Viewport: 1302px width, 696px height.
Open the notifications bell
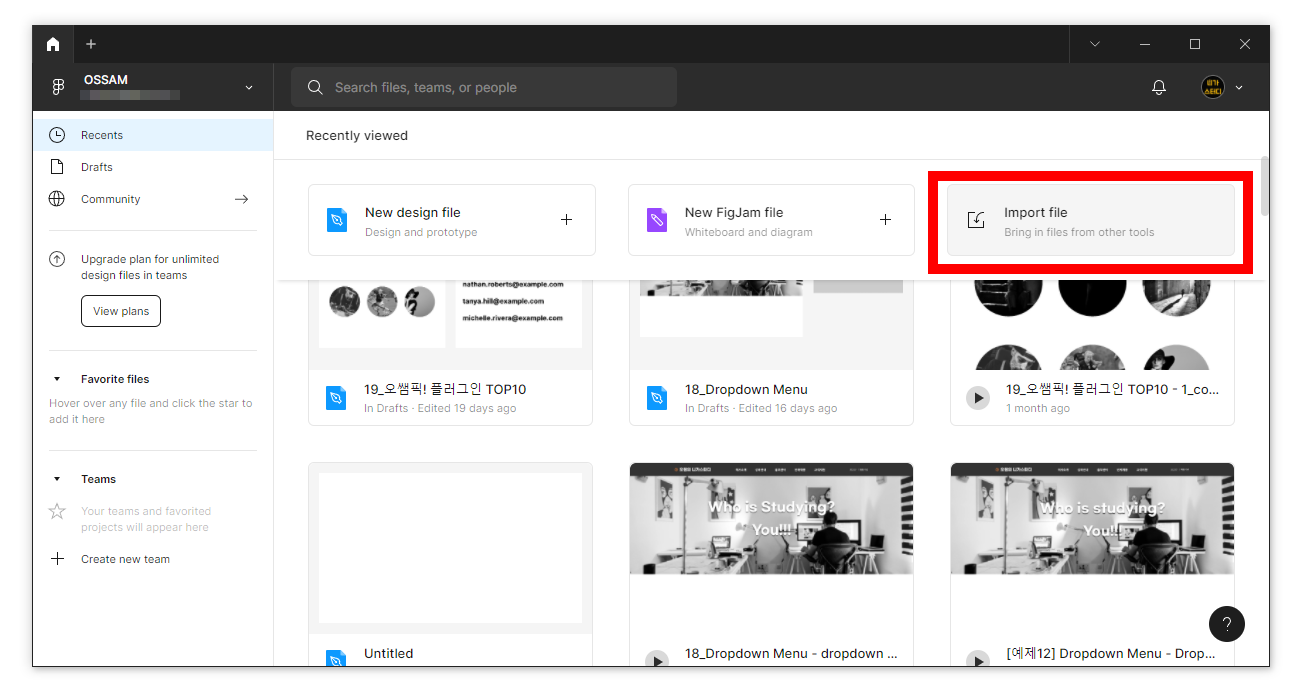click(1159, 88)
